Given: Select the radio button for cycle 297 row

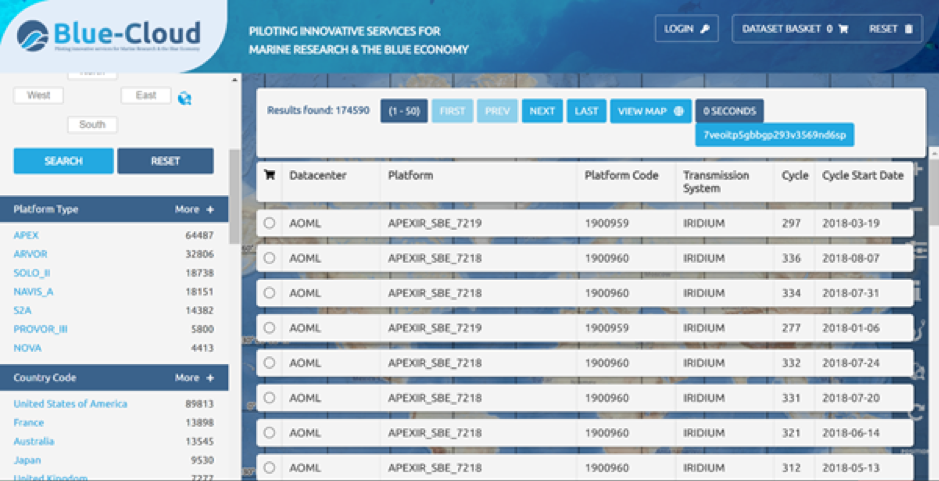Looking at the screenshot, I should pyautogui.click(x=269, y=223).
